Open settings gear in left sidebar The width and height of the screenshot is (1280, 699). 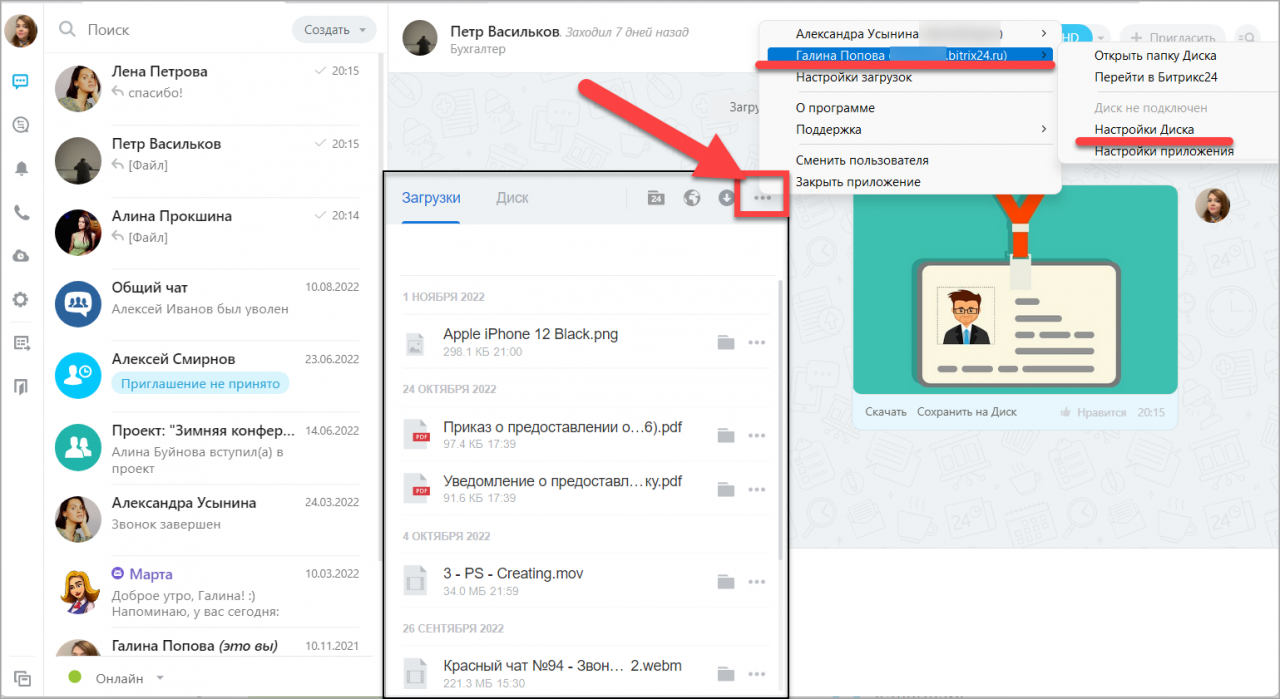(21, 299)
